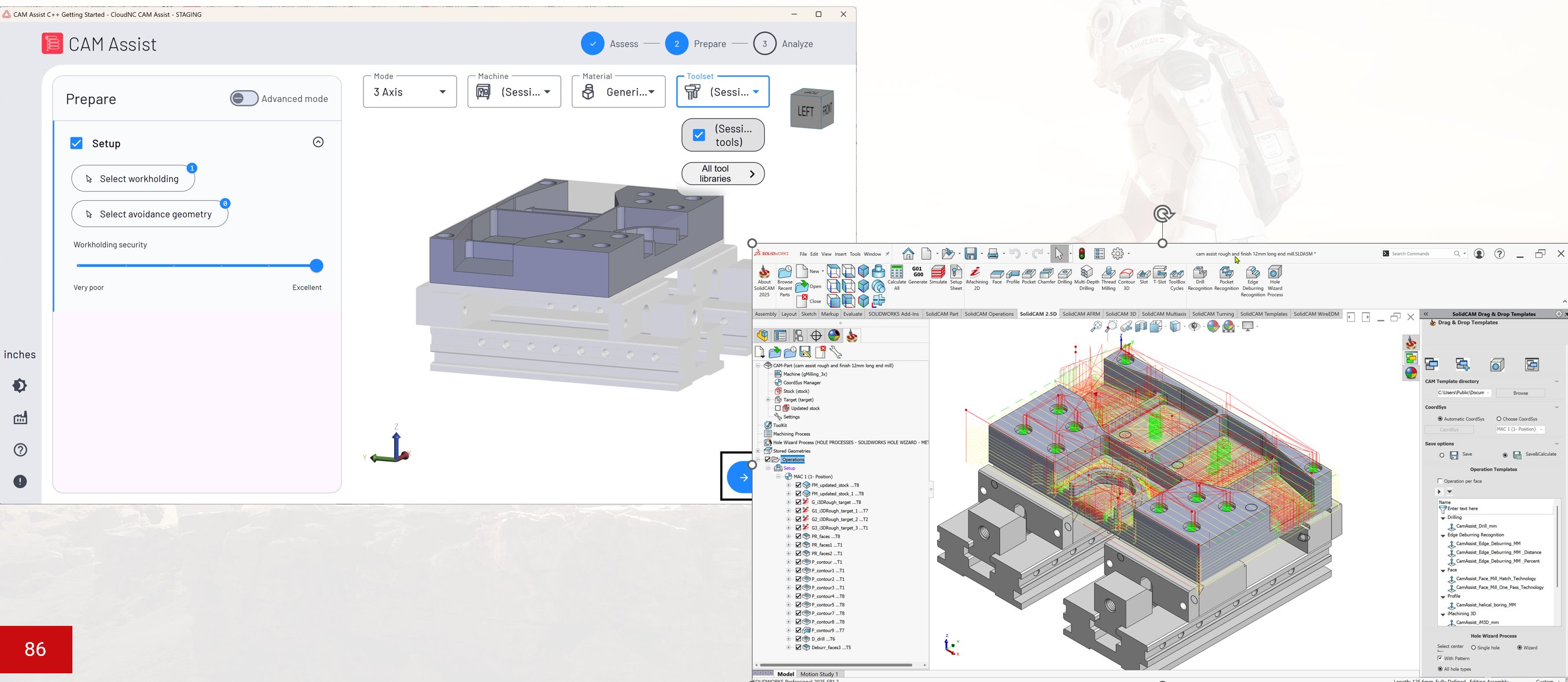
Task: Uncheck the (Session tools) toolset checkbox
Action: pyautogui.click(x=699, y=135)
